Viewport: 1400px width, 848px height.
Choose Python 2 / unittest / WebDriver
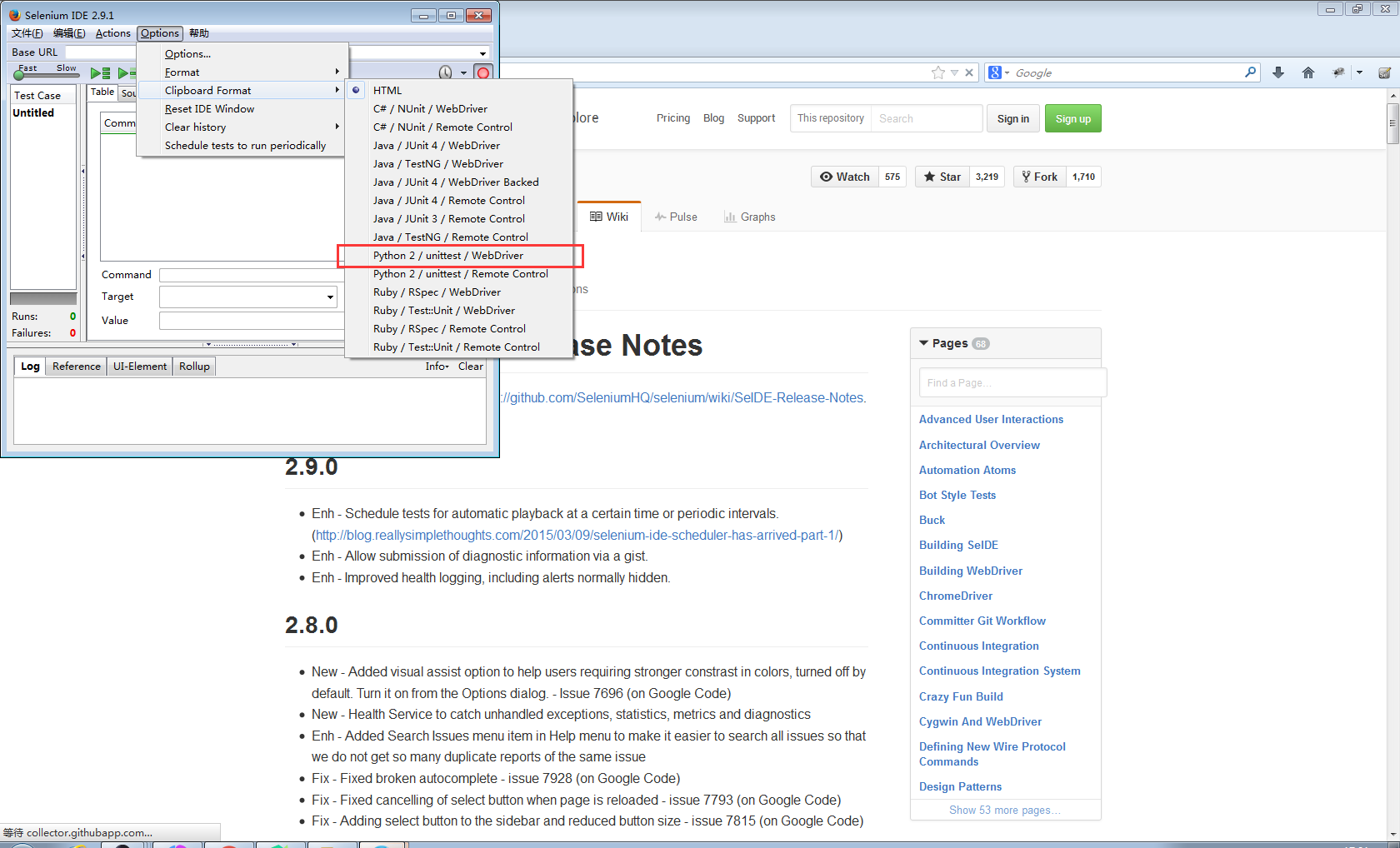pos(459,255)
